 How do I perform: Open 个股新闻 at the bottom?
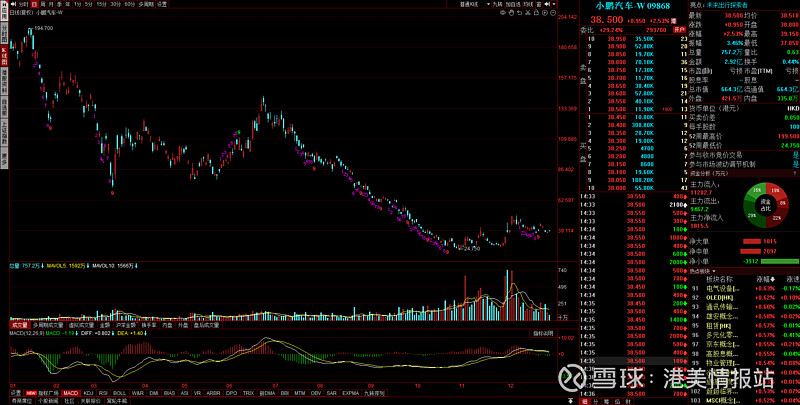[48, 401]
